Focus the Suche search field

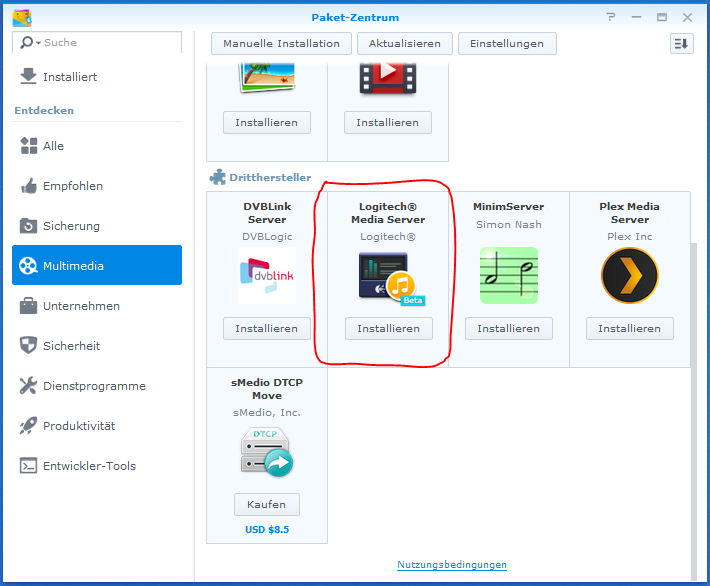(97, 43)
